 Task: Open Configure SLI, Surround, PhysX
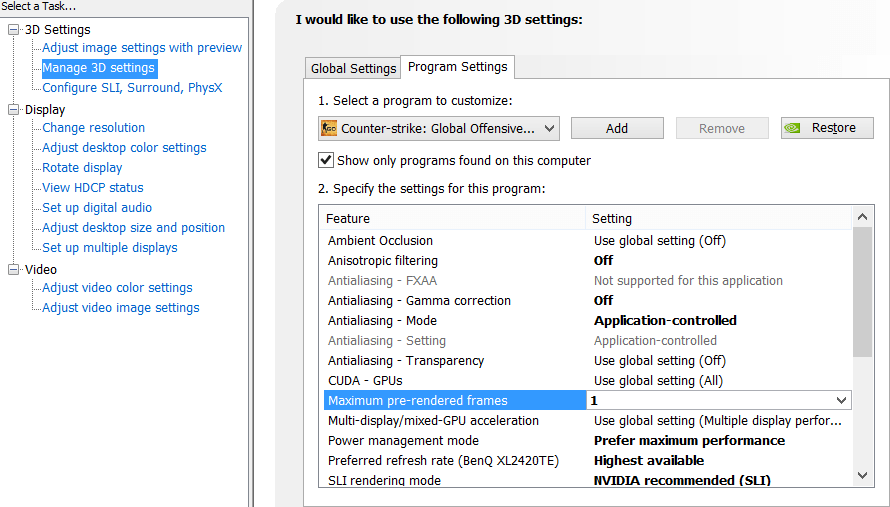[132, 87]
